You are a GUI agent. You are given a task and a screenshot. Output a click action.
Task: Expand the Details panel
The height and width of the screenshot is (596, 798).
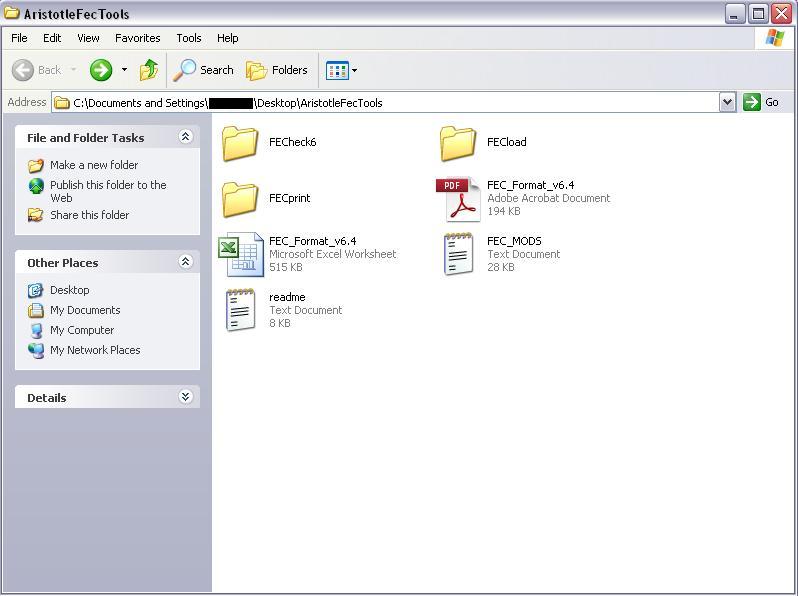(185, 396)
